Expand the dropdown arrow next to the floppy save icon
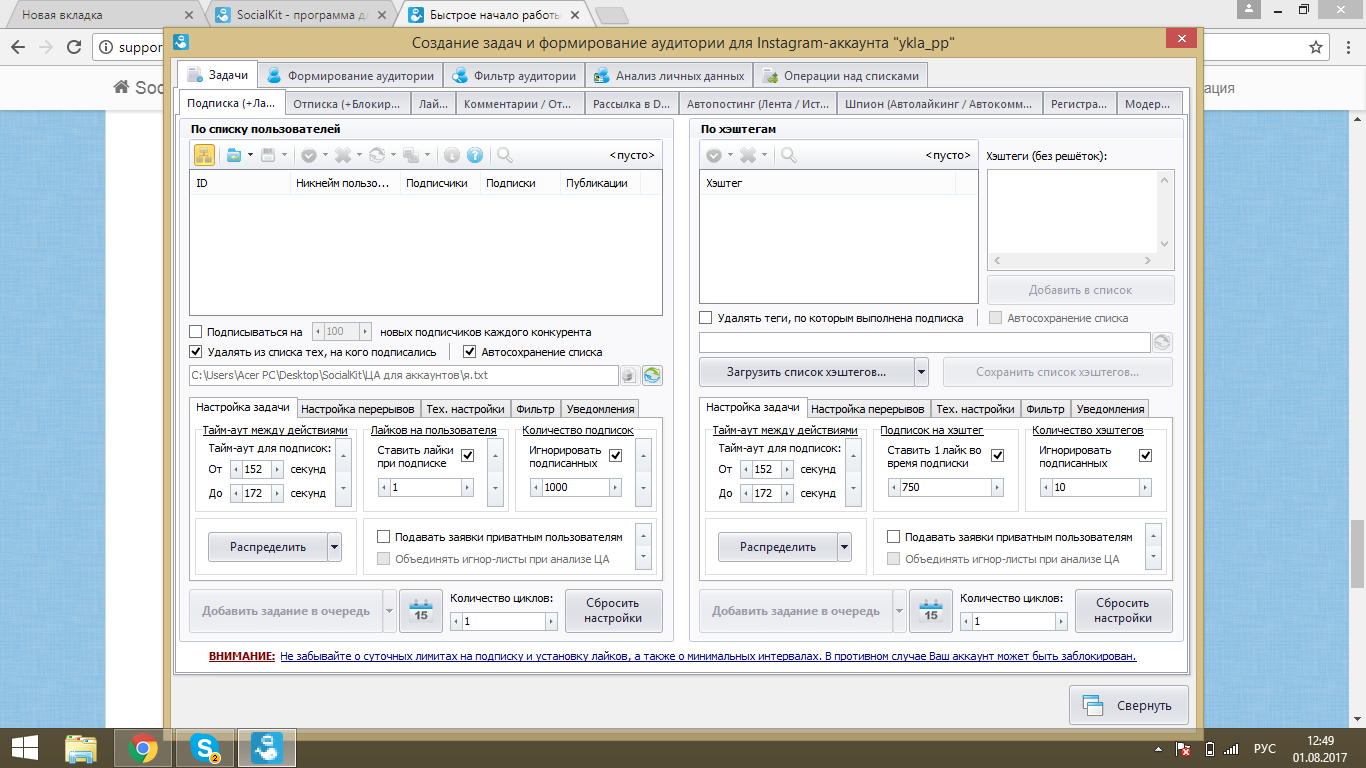This screenshot has height=768, width=1366. pyautogui.click(x=284, y=155)
